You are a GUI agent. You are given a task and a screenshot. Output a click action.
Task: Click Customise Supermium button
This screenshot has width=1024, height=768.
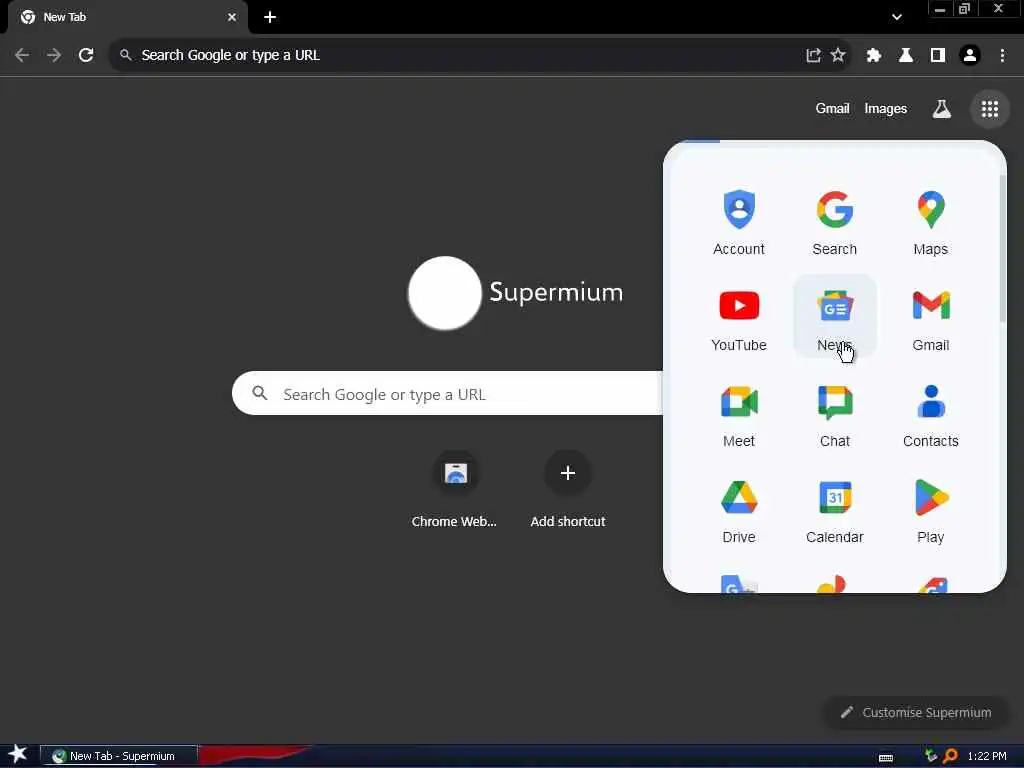point(916,712)
